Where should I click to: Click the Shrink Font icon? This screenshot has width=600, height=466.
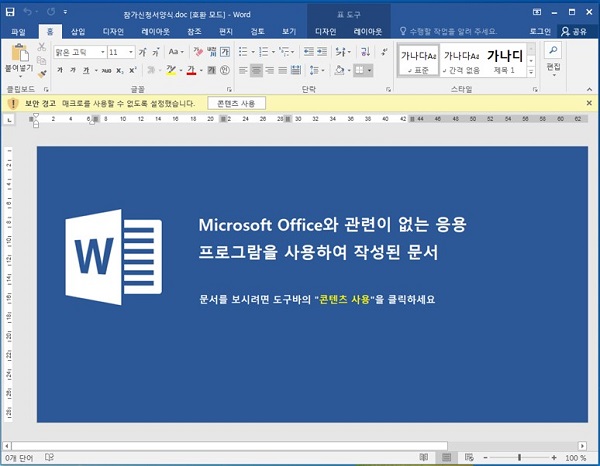coord(156,52)
